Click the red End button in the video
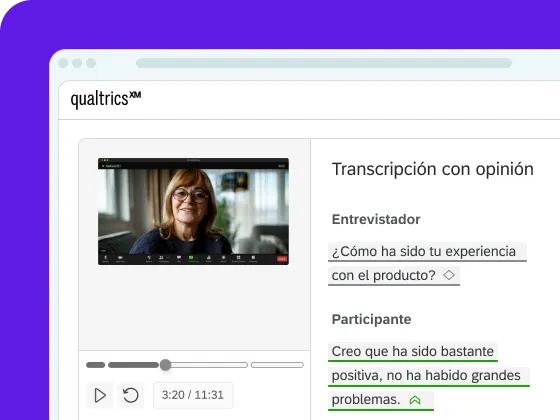Viewport: 560px width, 420px height. click(x=282, y=259)
